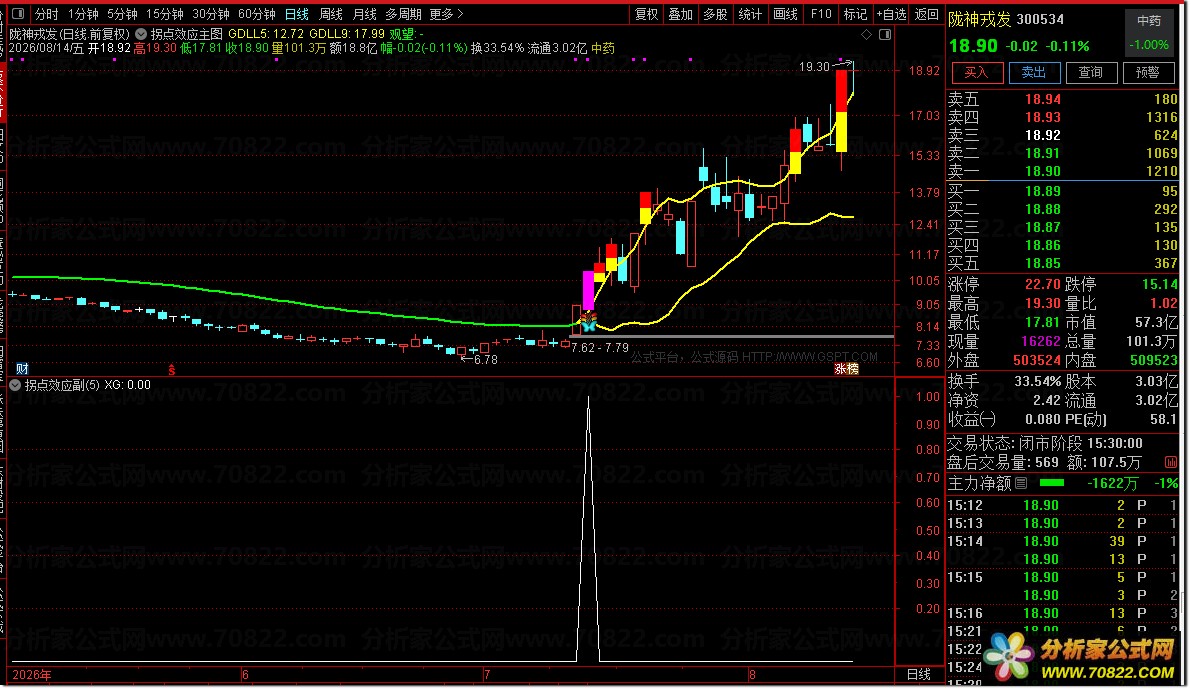
Task: Click 卖四 price 18.93
Action: (1042, 118)
